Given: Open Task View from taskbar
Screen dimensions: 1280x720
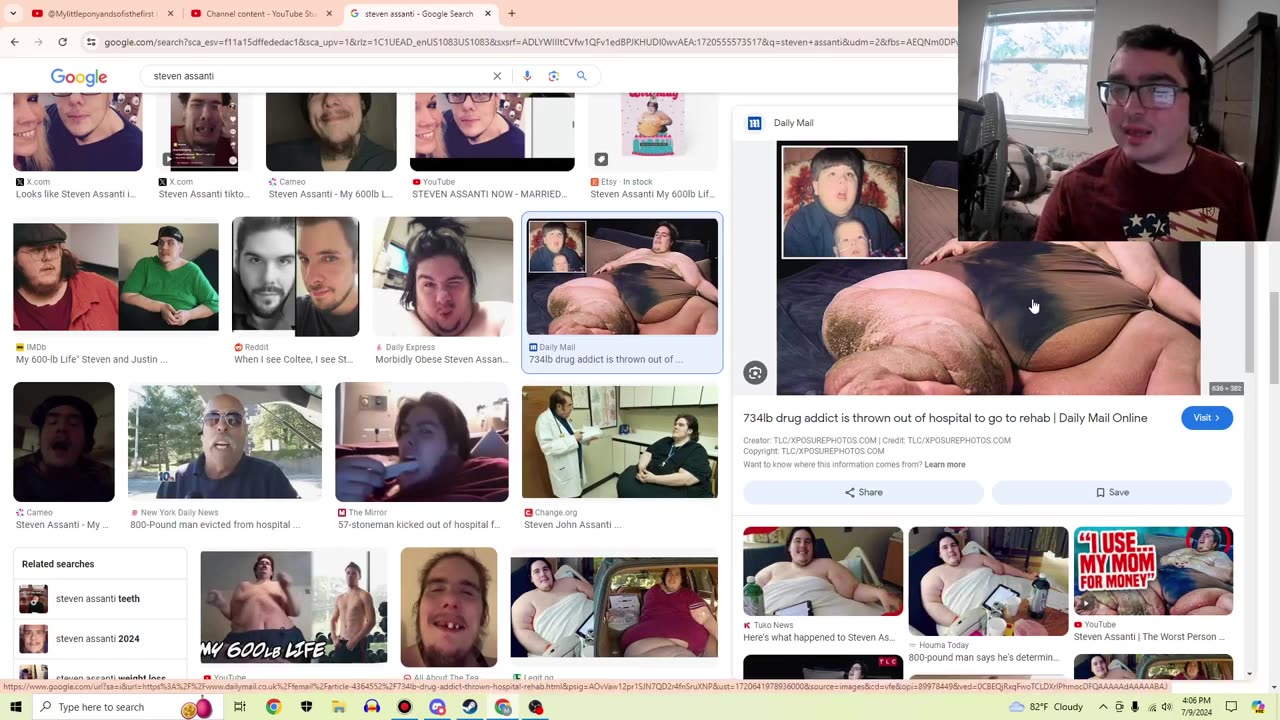Looking at the screenshot, I should (x=240, y=707).
